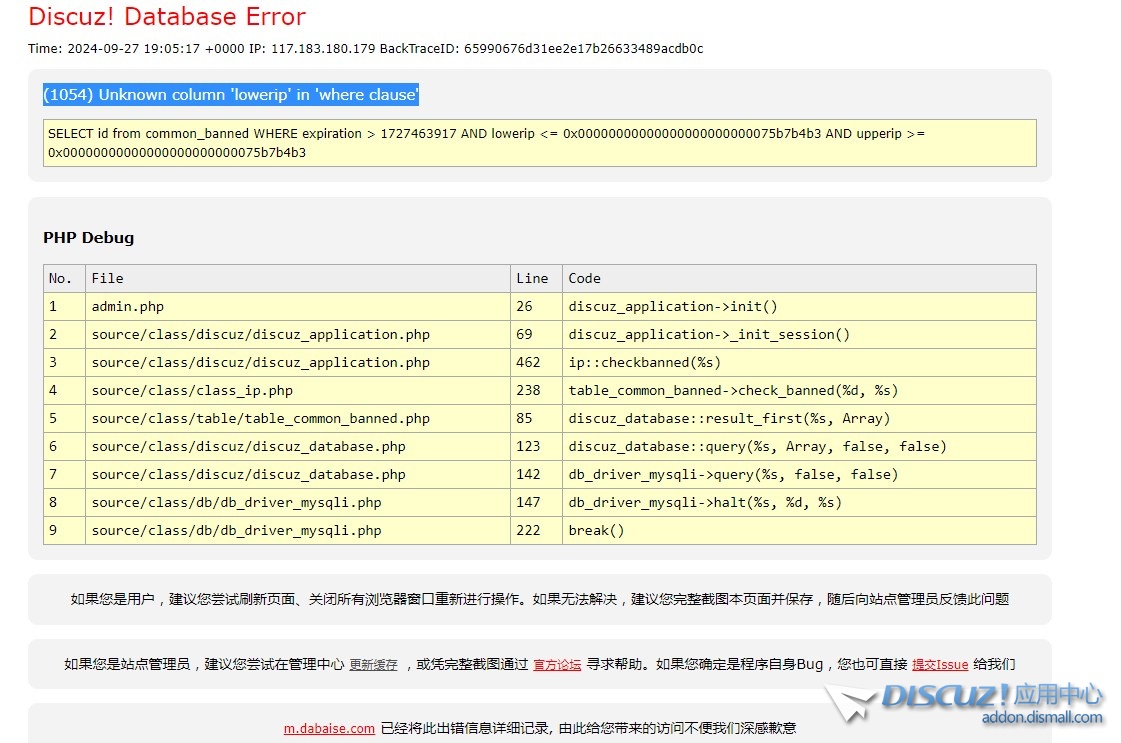Screen dimensions: 1121x743
Task: Click discuz_database.php in row 7
Action: click(x=298, y=474)
